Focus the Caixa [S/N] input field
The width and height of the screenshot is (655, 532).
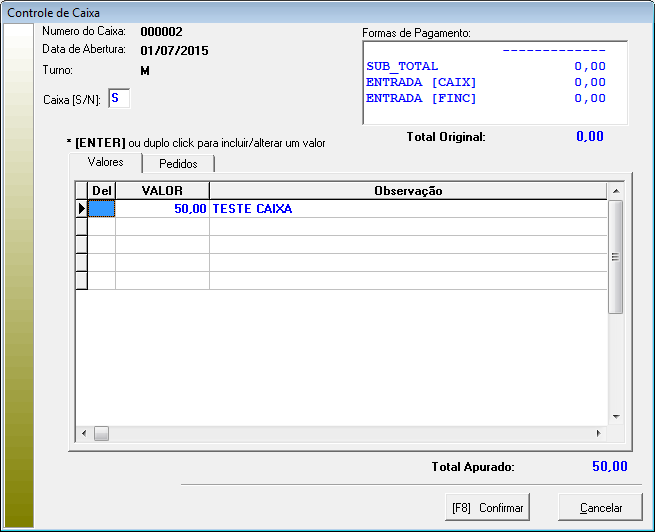click(118, 99)
